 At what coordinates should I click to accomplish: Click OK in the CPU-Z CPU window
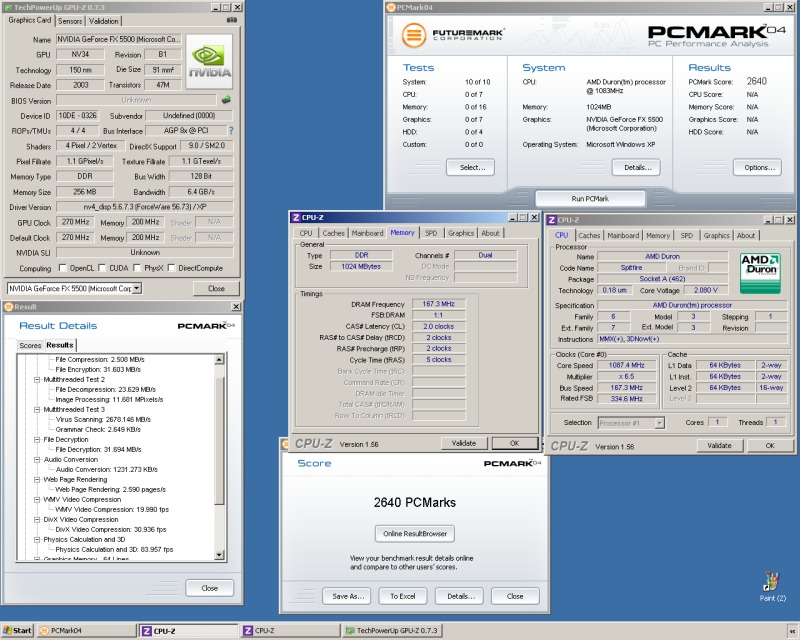[x=770, y=446]
